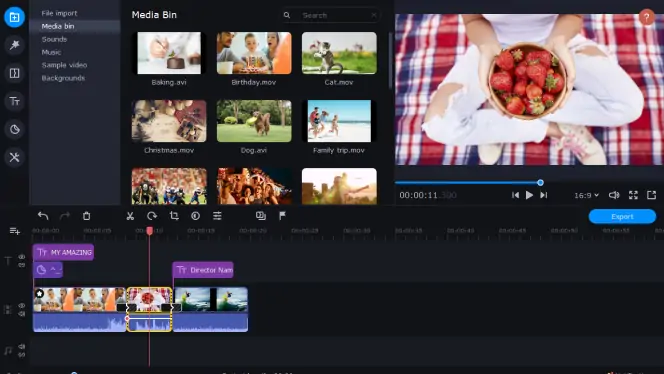Open the More Tools wrench icon
The height and width of the screenshot is (374, 664).
point(14,158)
